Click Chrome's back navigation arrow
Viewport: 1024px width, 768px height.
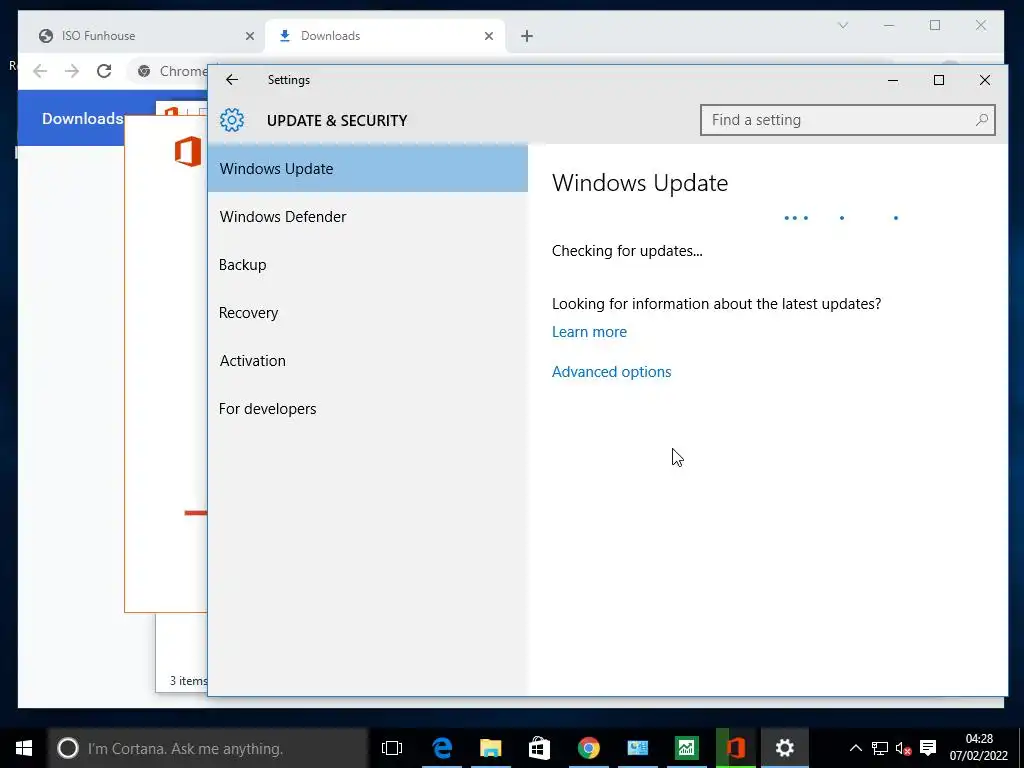click(x=40, y=71)
